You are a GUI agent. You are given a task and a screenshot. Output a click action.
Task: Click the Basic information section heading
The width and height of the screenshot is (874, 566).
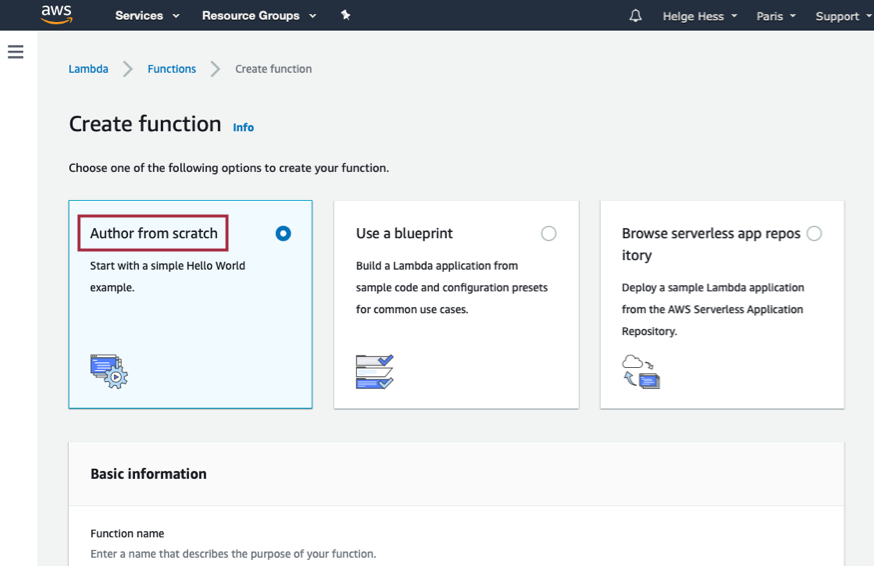point(148,473)
